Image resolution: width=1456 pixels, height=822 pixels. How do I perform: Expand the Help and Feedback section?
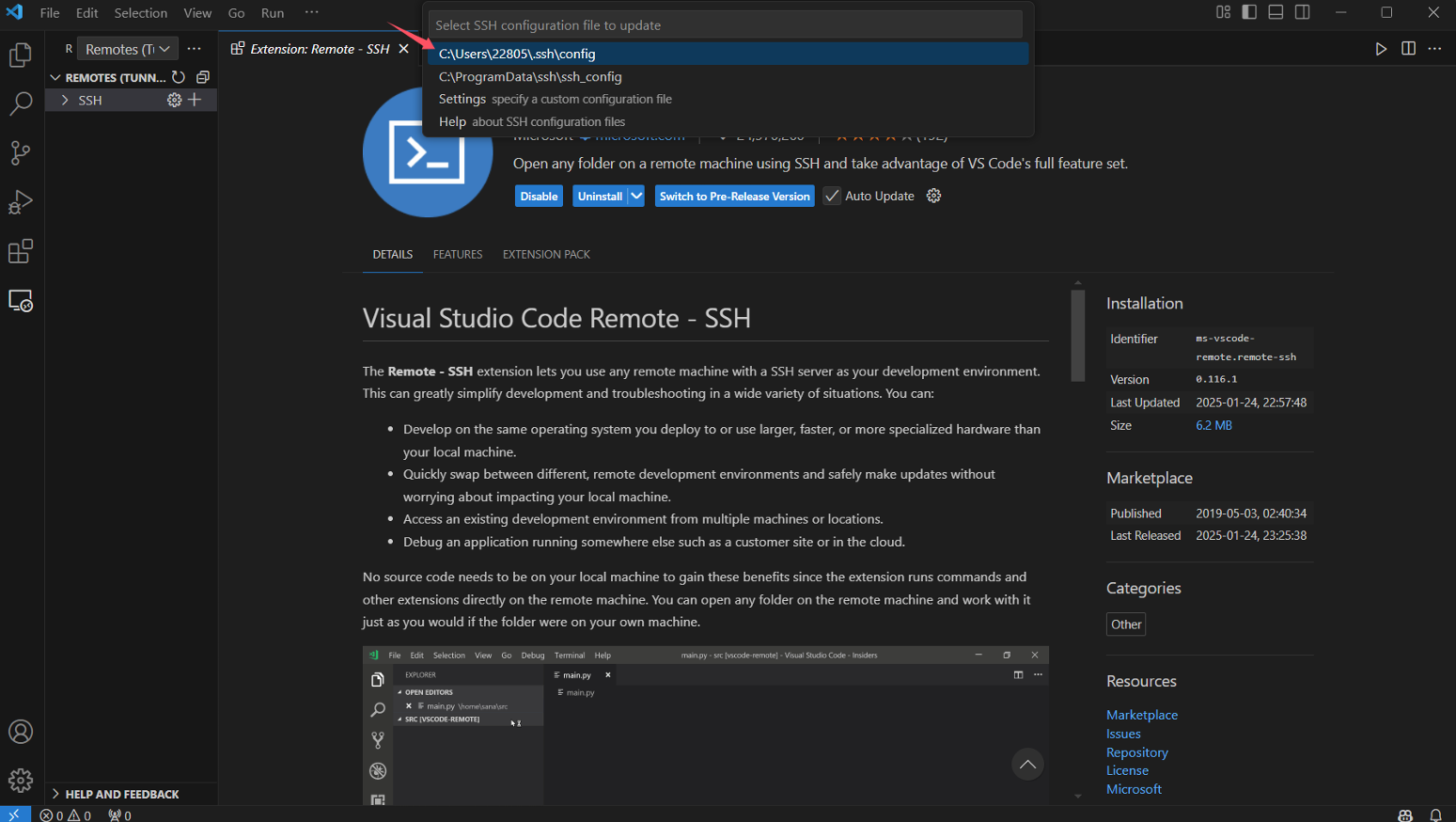121,794
